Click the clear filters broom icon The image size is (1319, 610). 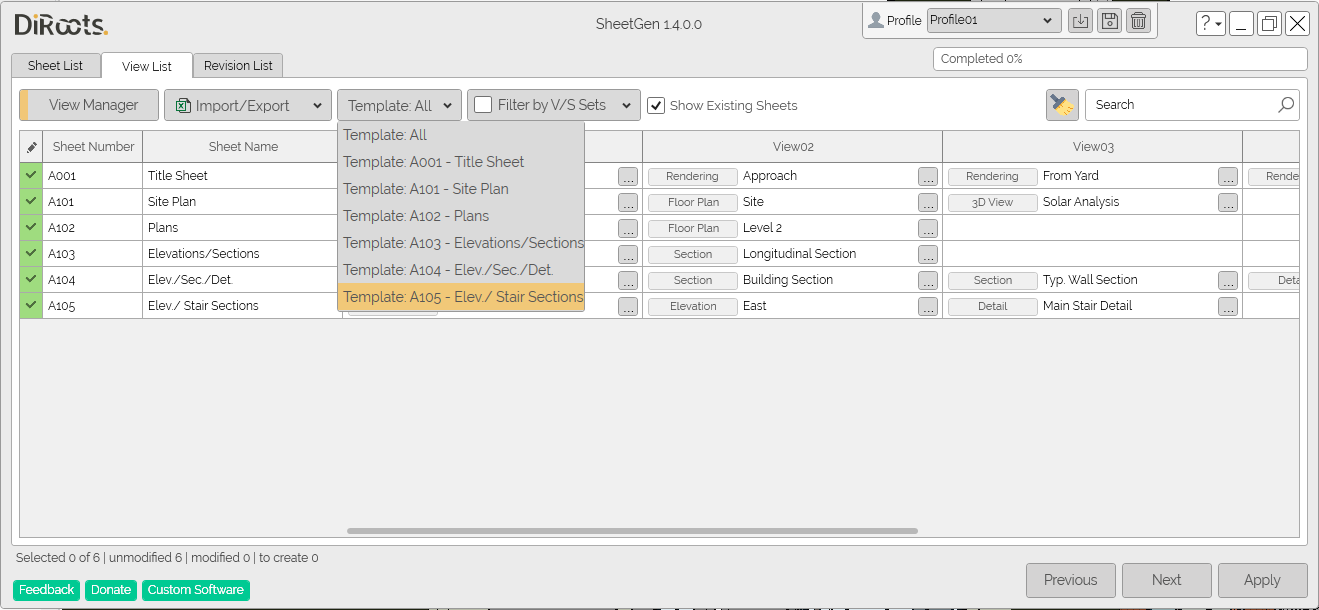coord(1062,105)
